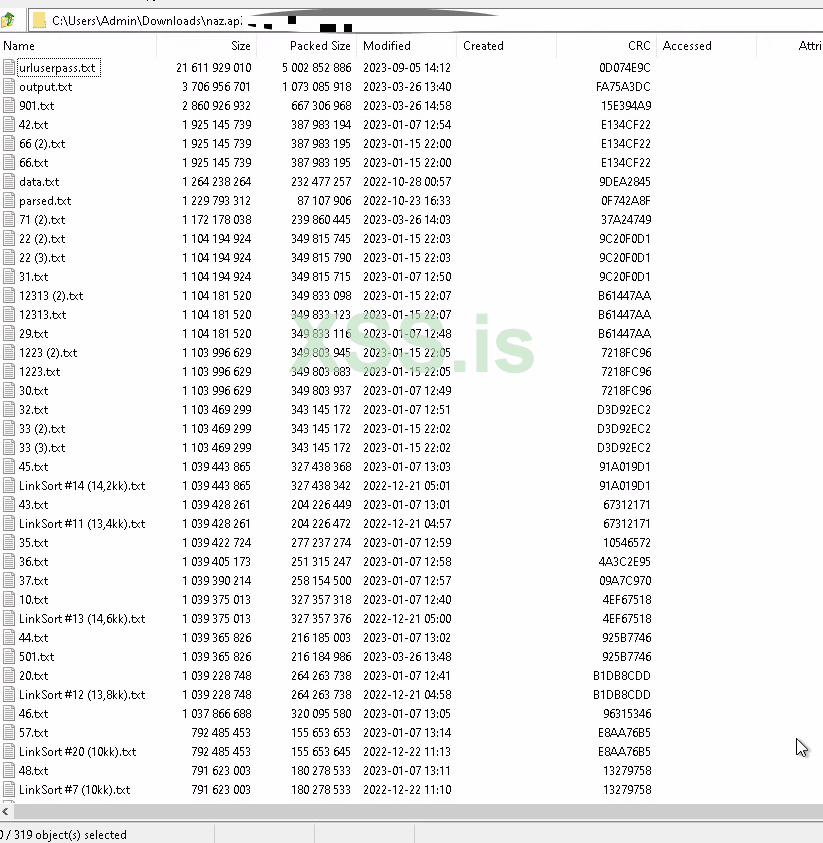Select file name 20.txt
Viewport: 823px width, 843px height.
coord(33,676)
